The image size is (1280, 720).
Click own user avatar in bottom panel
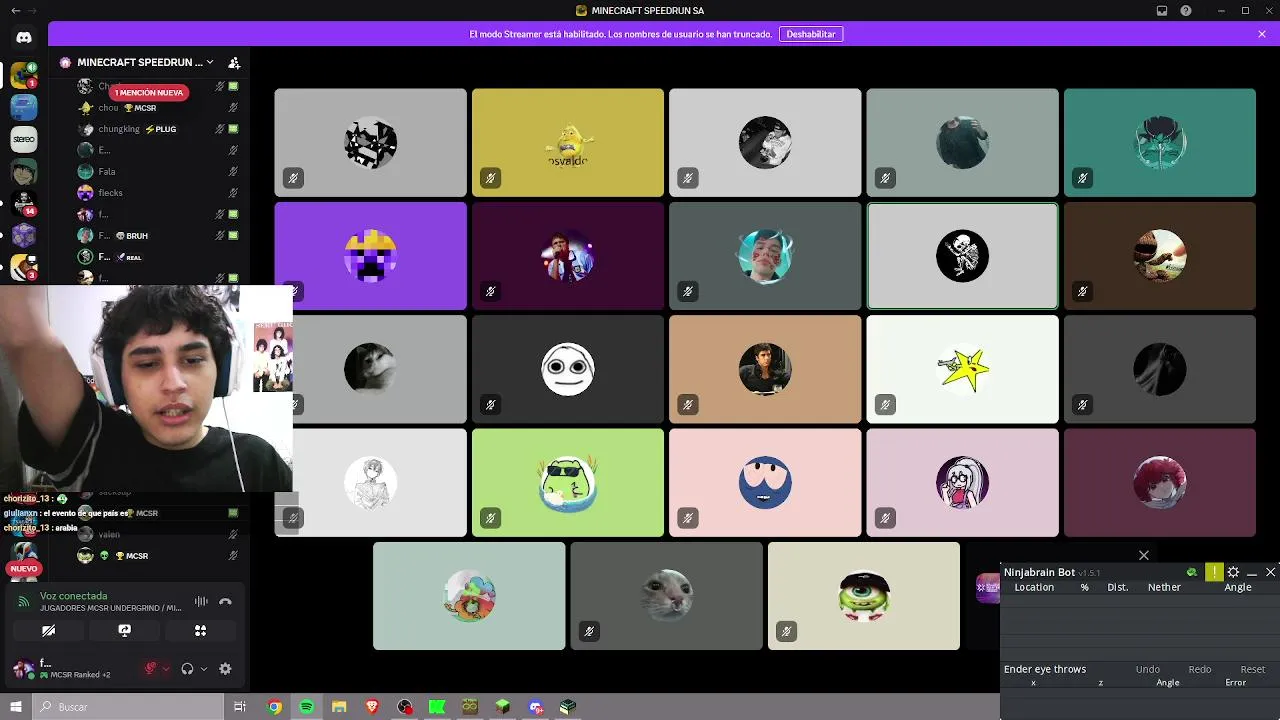(23, 669)
